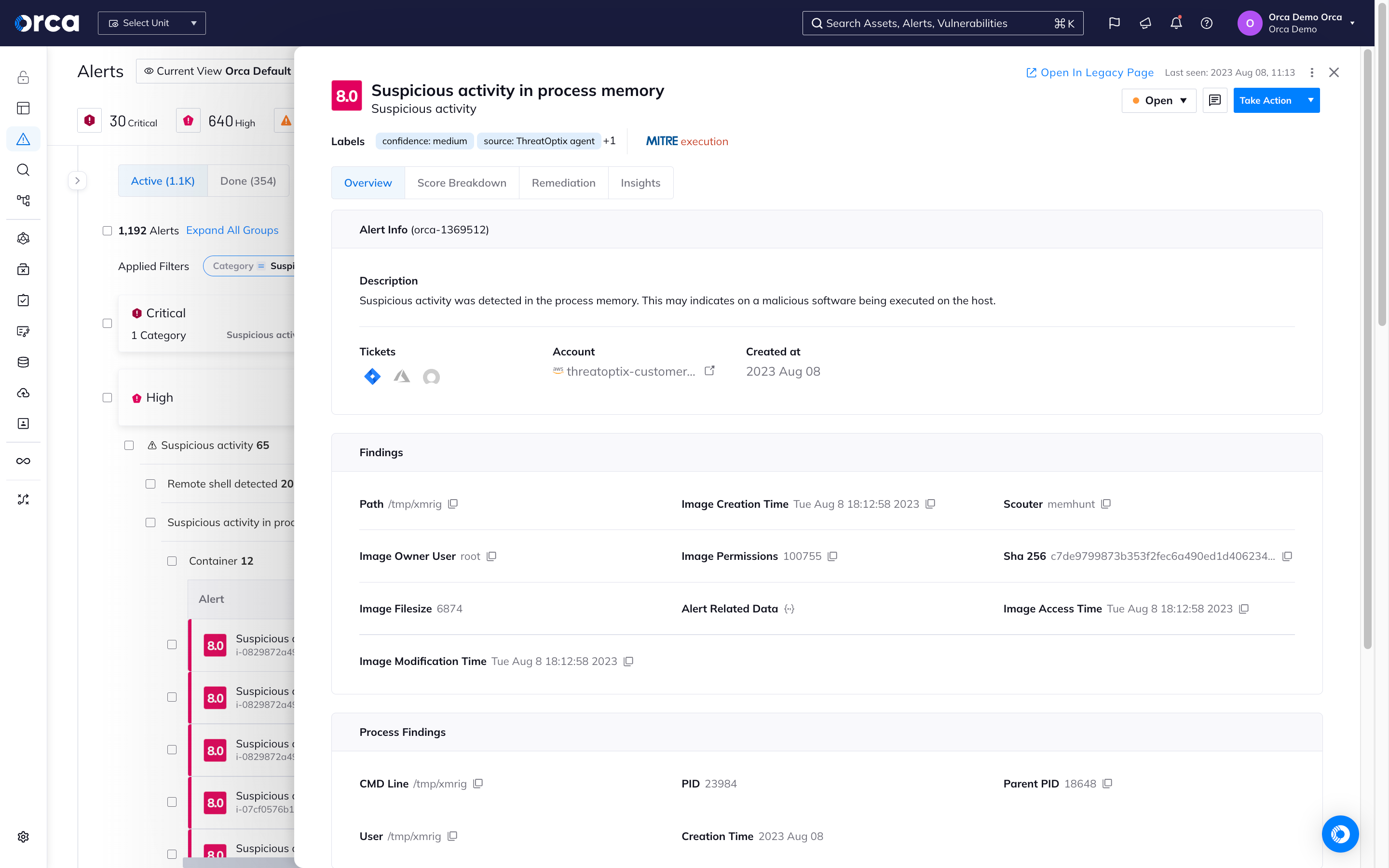1389x868 pixels.
Task: Check the Remote shell detected checkbox
Action: pyautogui.click(x=150, y=484)
